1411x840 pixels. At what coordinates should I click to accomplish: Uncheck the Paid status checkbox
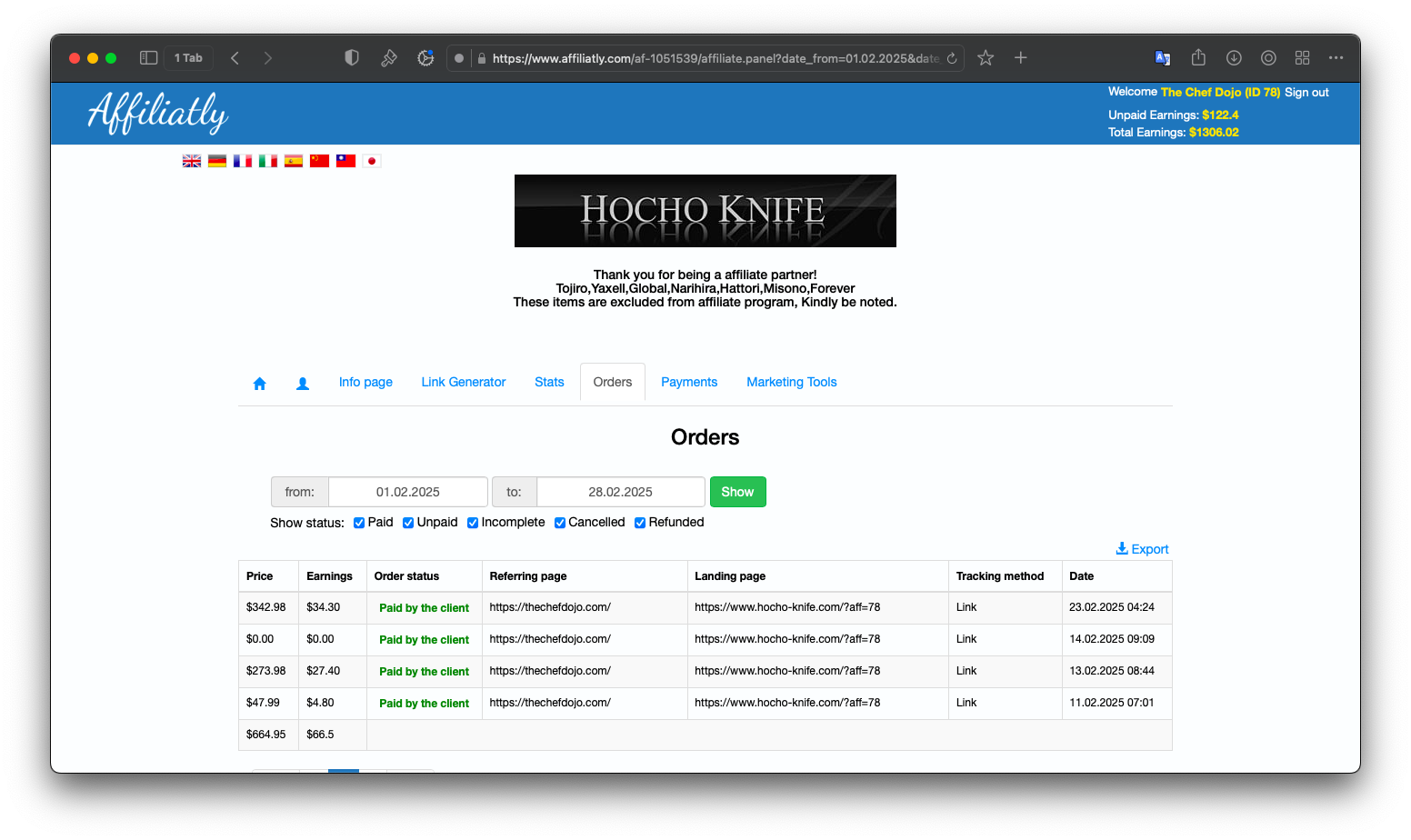pos(359,523)
